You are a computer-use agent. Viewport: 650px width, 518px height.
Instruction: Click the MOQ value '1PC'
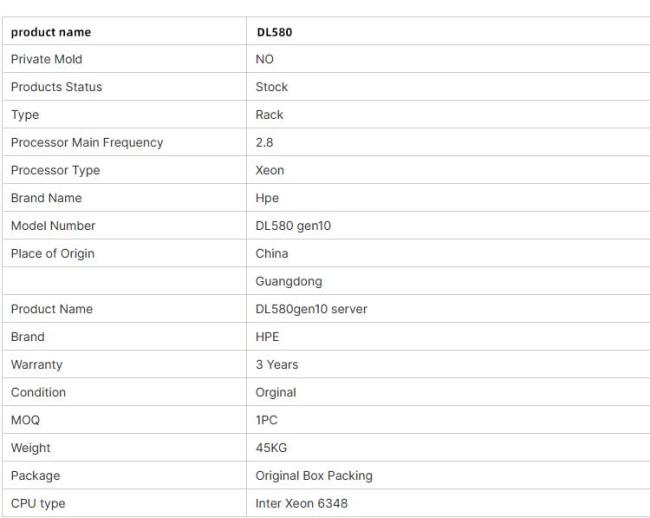tap(267, 420)
